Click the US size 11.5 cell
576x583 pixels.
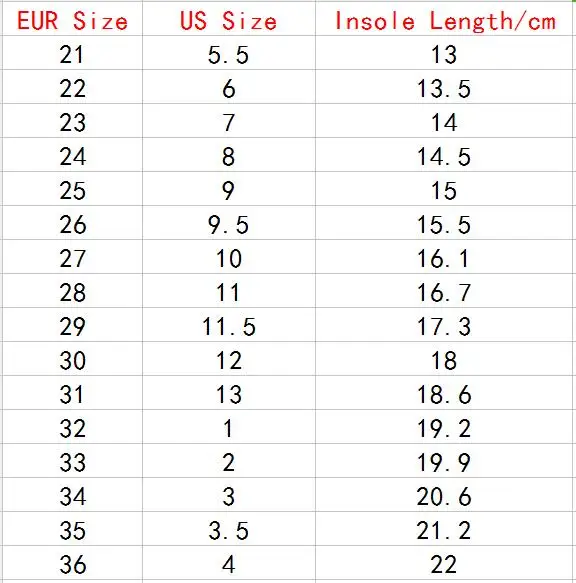click(229, 325)
